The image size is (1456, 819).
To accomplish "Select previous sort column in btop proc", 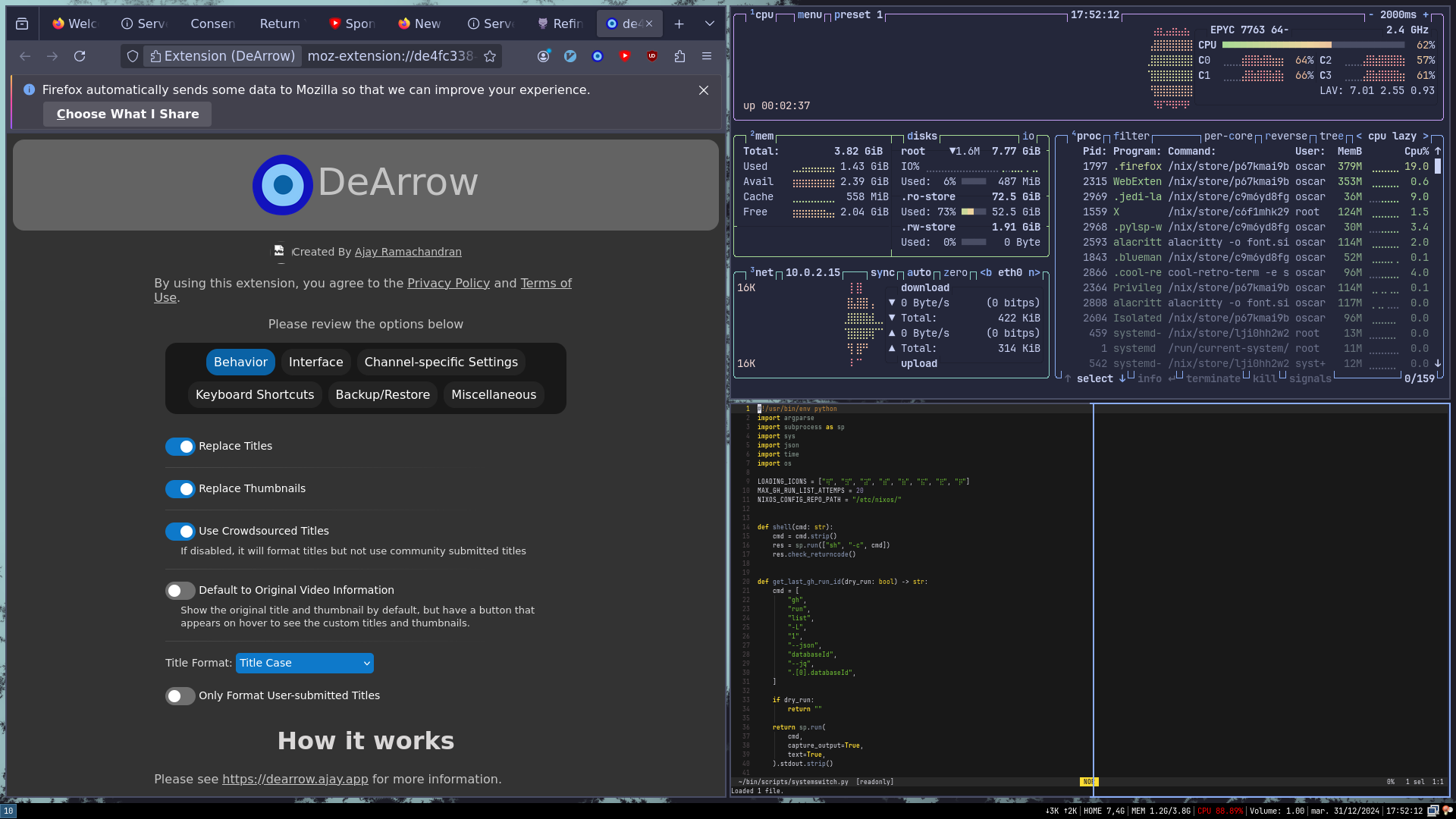I will coord(1359,136).
